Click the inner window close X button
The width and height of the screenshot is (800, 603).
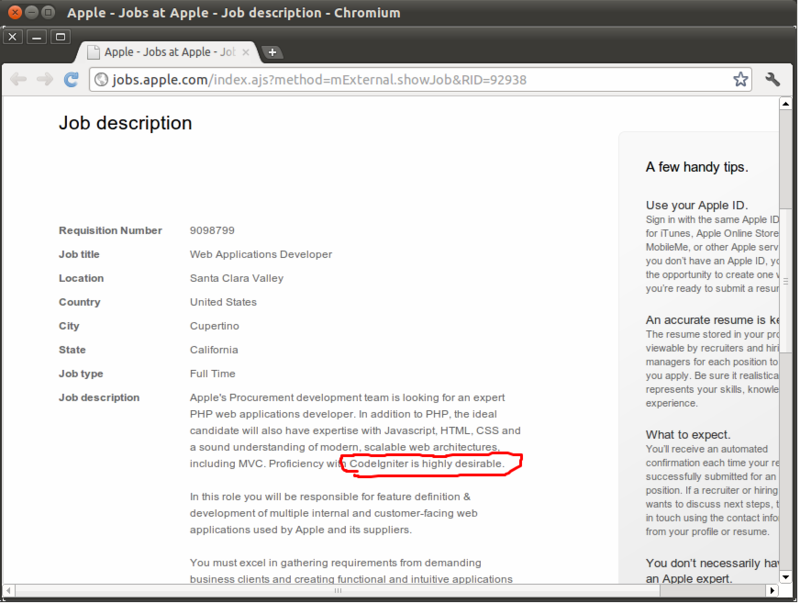(x=13, y=37)
